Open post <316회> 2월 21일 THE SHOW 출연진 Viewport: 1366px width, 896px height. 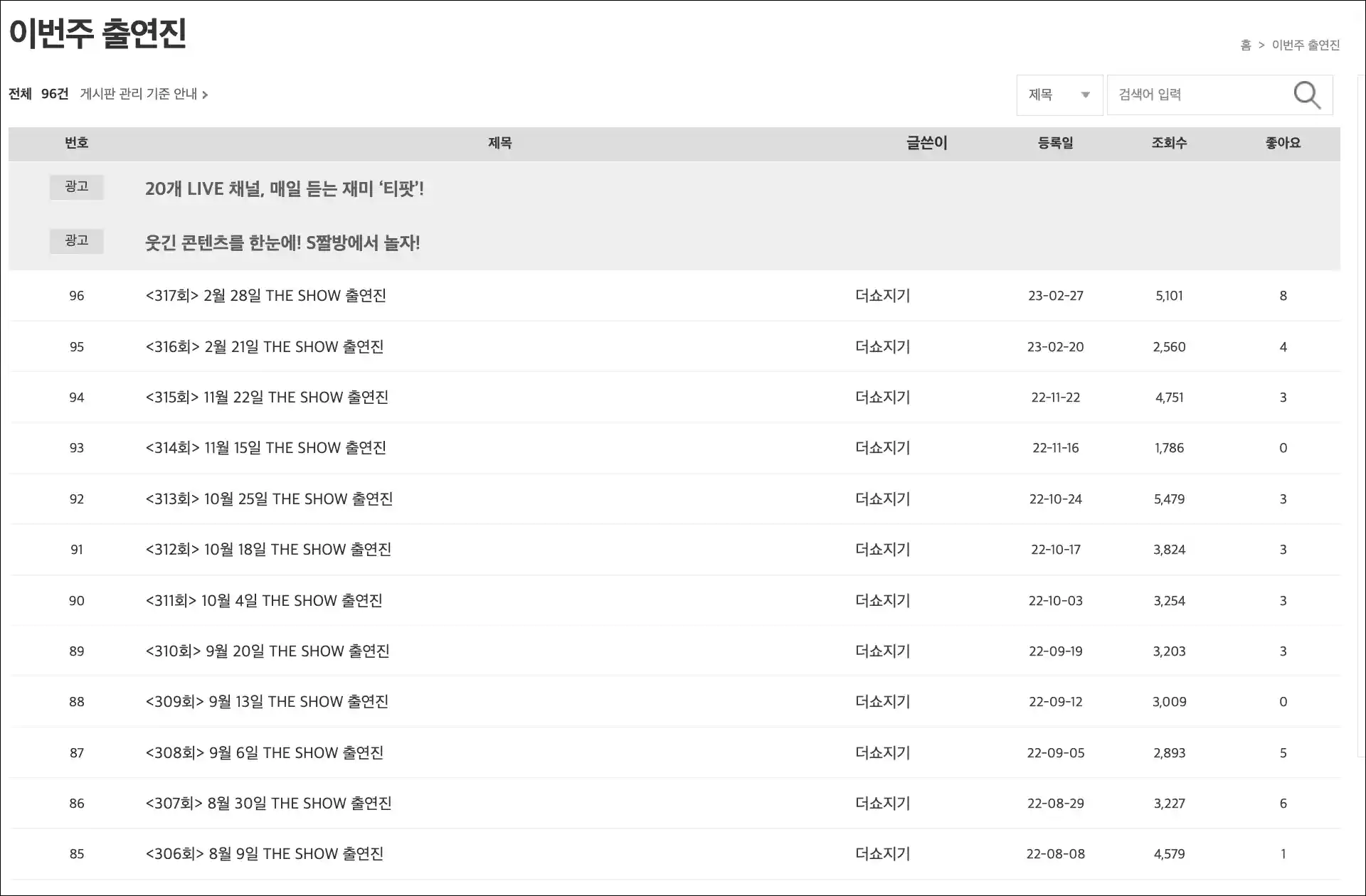coord(264,346)
